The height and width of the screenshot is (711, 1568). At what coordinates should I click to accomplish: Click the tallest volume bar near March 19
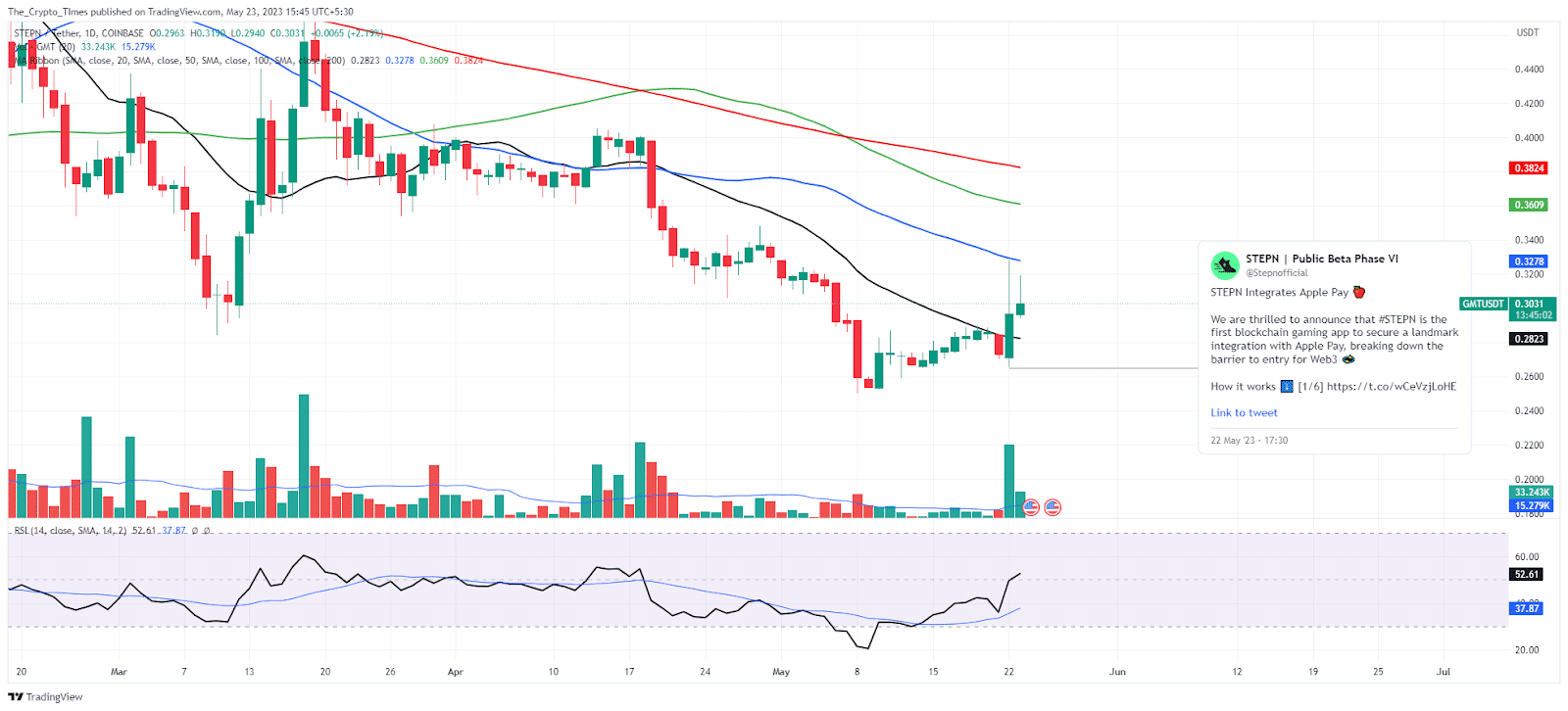click(304, 455)
